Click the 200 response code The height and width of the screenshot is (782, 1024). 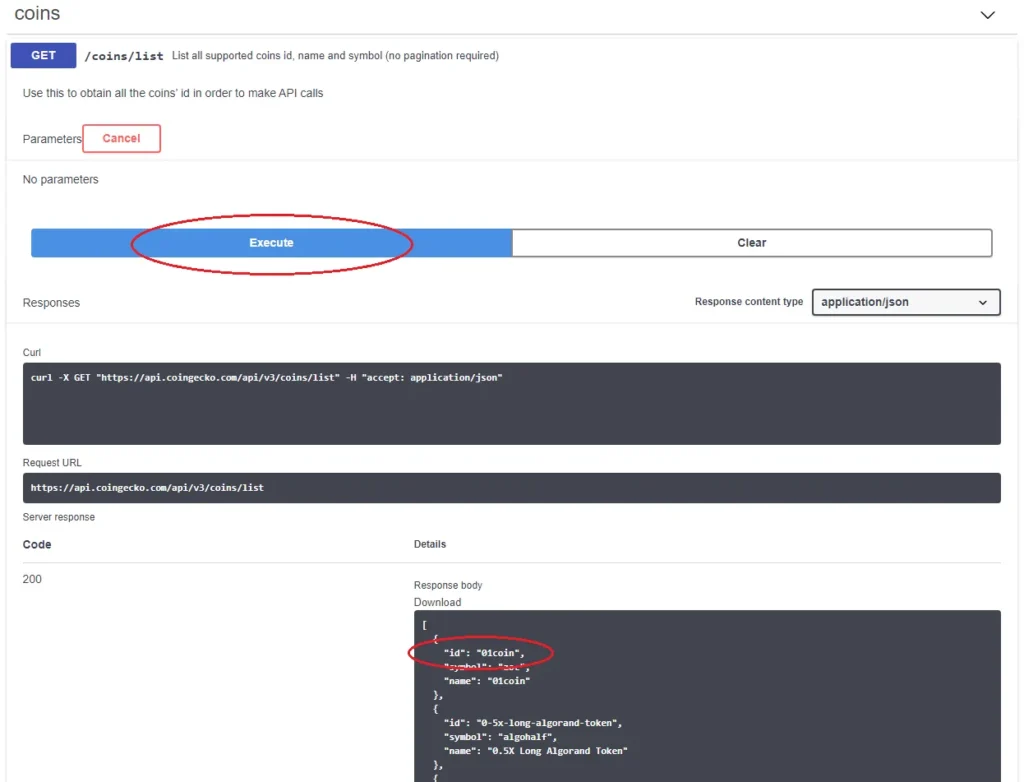tap(32, 579)
